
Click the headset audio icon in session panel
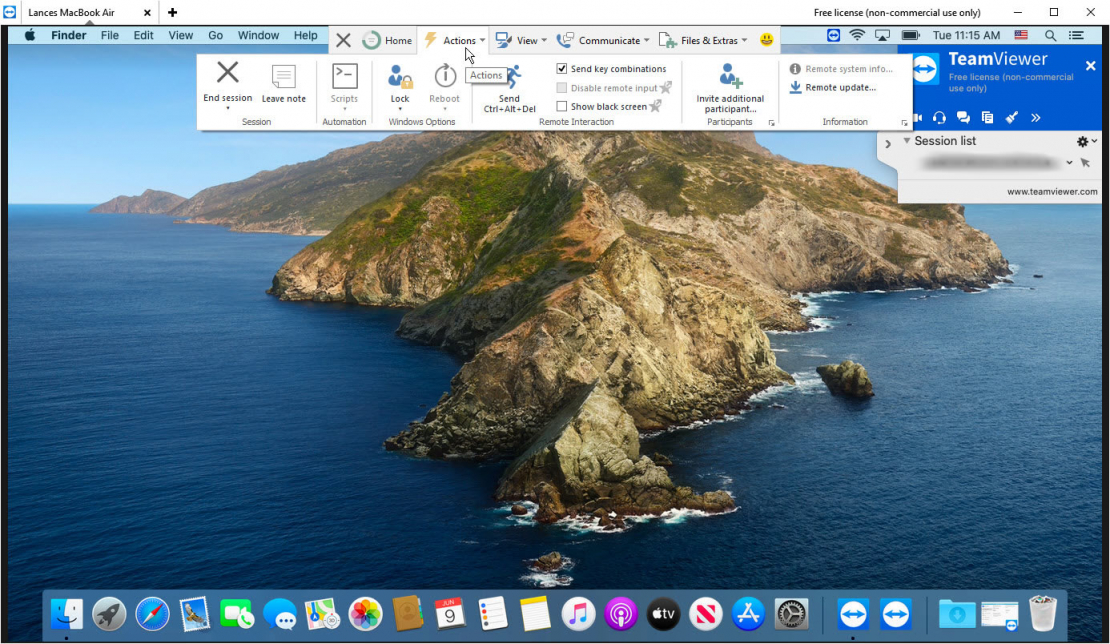click(938, 117)
